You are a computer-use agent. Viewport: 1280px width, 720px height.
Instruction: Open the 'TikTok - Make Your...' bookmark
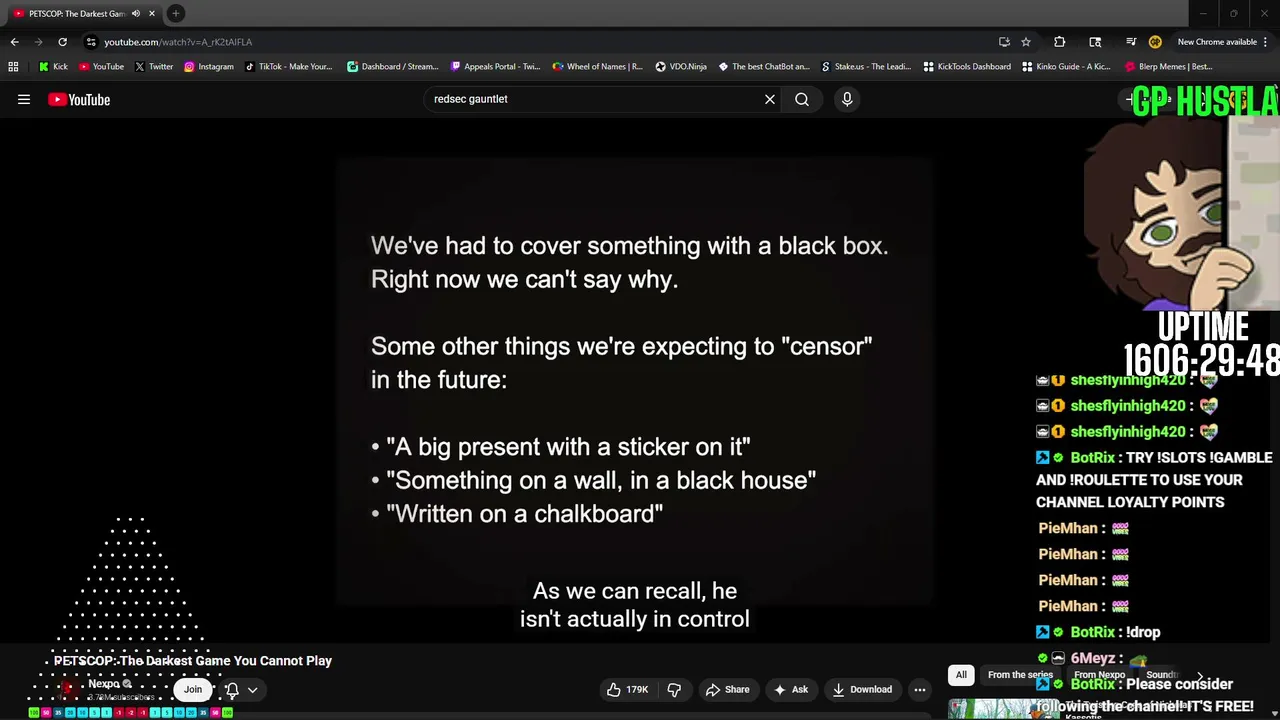click(x=288, y=67)
